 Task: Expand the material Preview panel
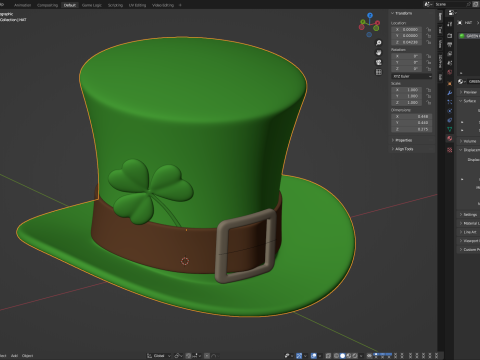pos(469,92)
